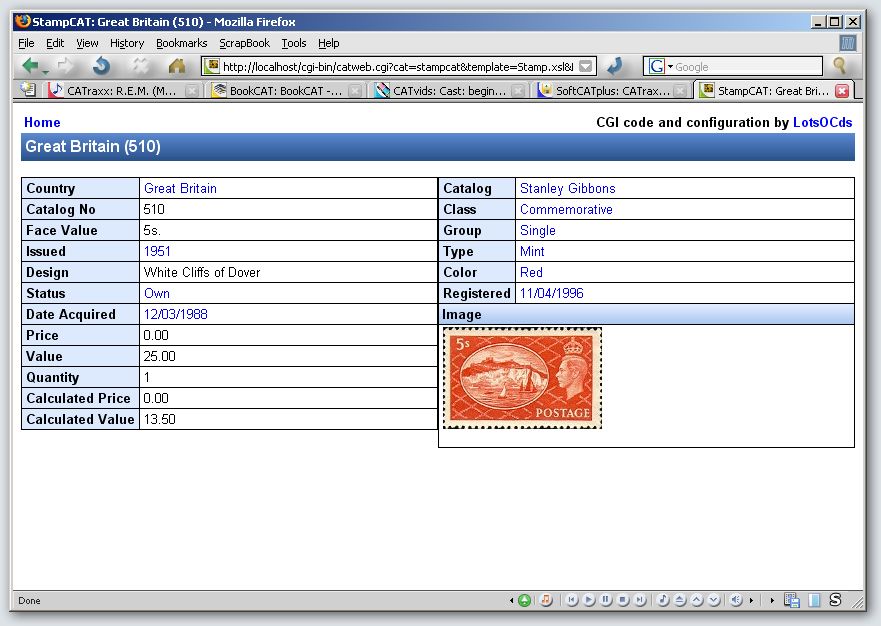The width and height of the screenshot is (881, 626).
Task: Click the speaker volume icon
Action: coord(736,600)
